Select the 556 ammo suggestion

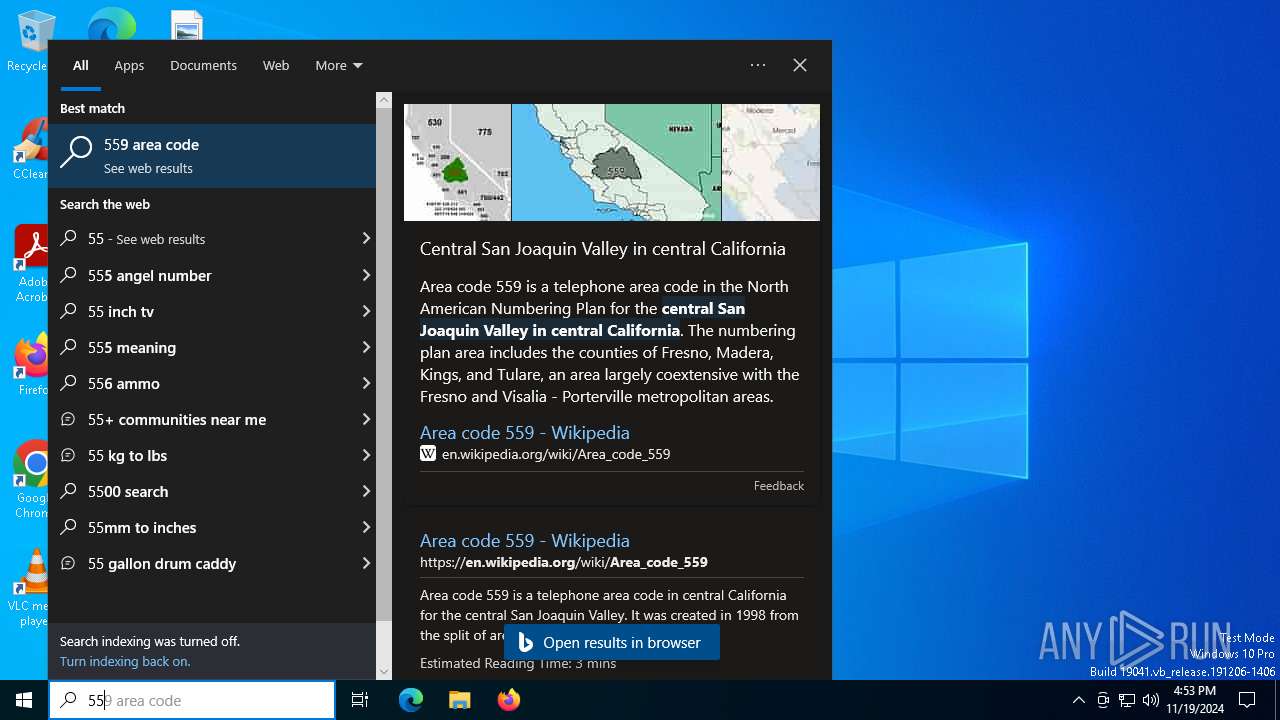tap(212, 383)
